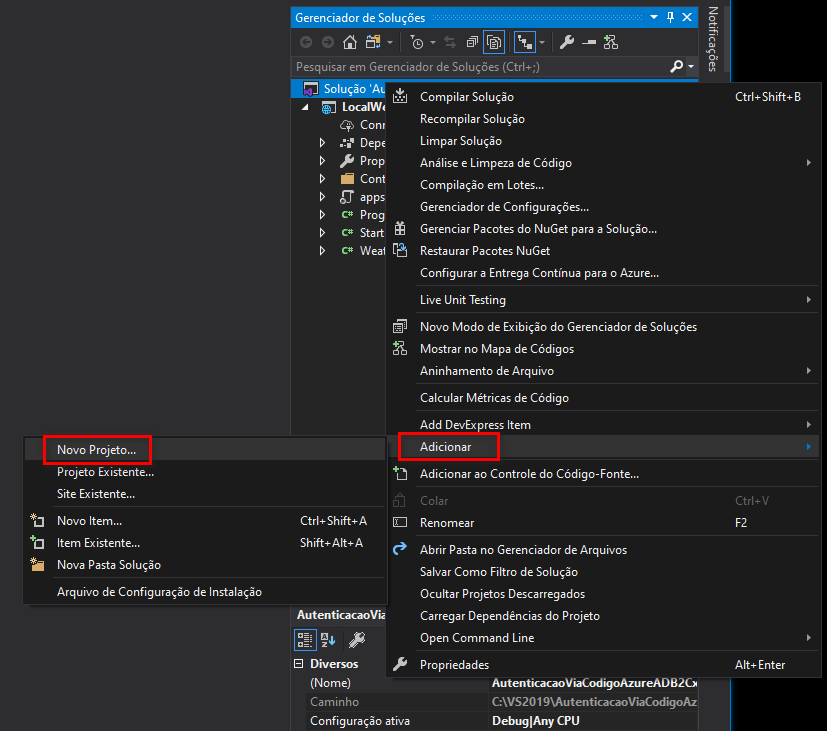Screen dimensions: 827x731
Task: Click the Property Pages wrench icon
Action: (356, 639)
